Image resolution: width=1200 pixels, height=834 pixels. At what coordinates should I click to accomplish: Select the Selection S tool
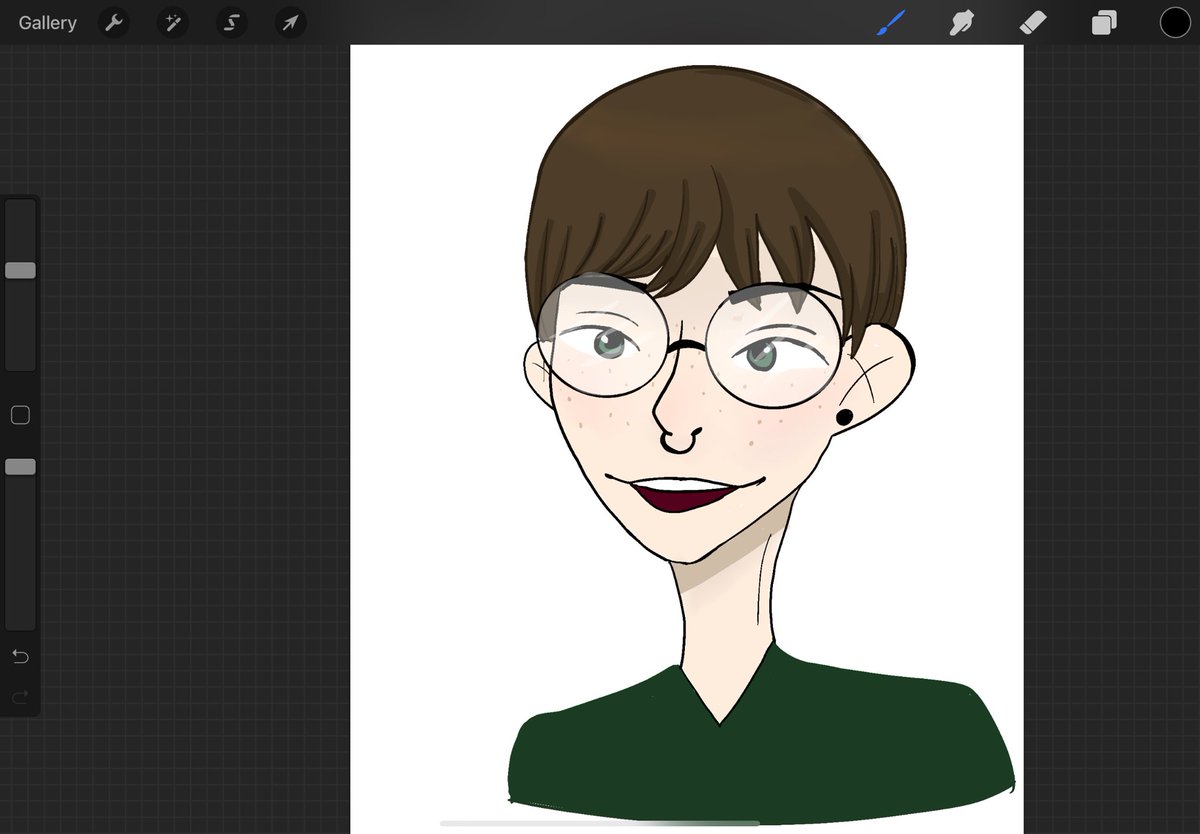(x=232, y=23)
